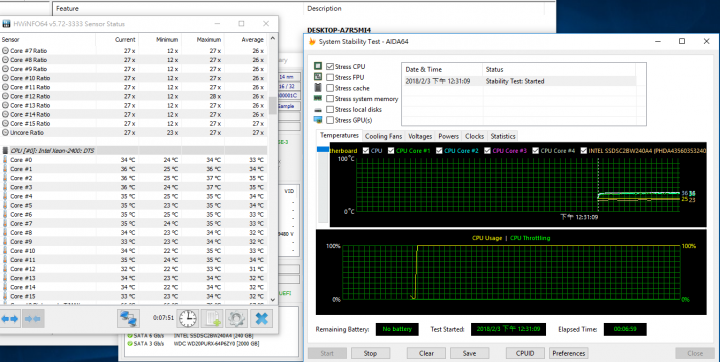The image size is (720, 362).
Task: Open the network remote connection icon in HWiNFO
Action: point(128,318)
